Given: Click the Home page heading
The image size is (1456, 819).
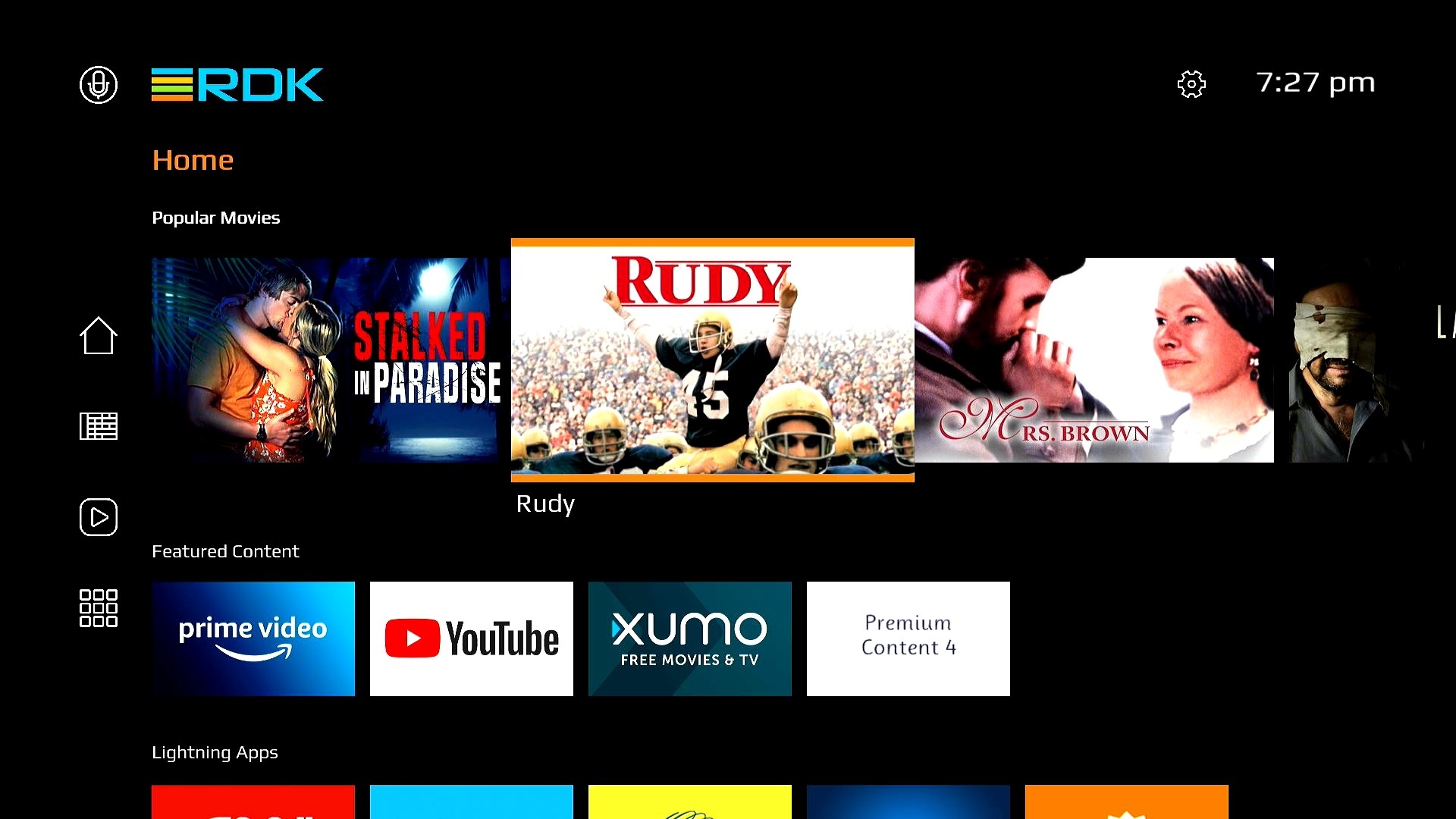Looking at the screenshot, I should click(193, 160).
